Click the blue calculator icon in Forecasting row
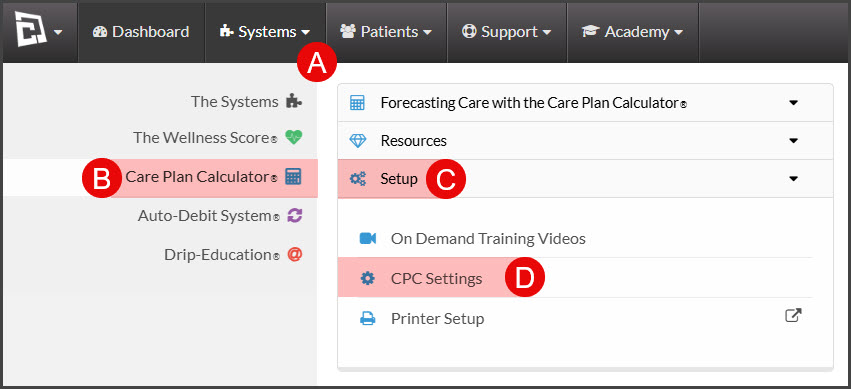Screen dimensions: 851x389 [357, 103]
